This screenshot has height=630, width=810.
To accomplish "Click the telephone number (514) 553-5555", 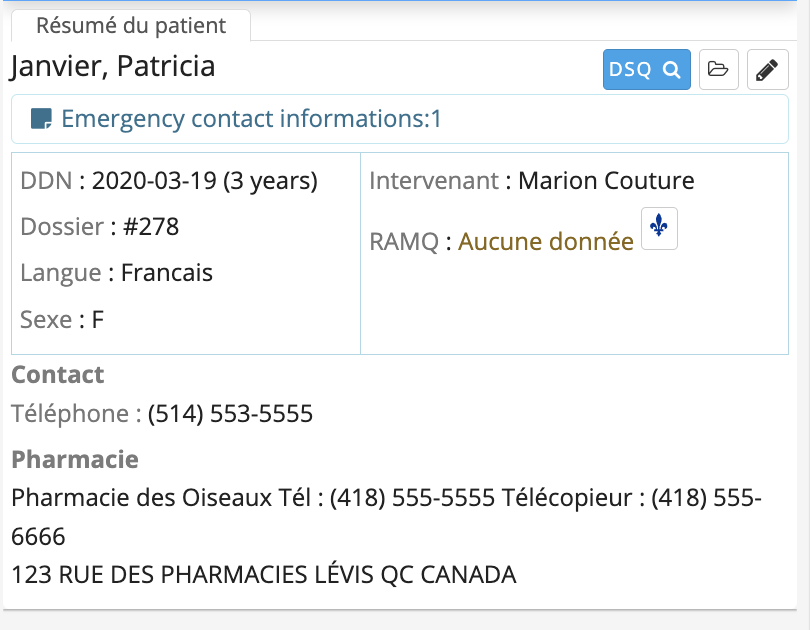I will 230,414.
